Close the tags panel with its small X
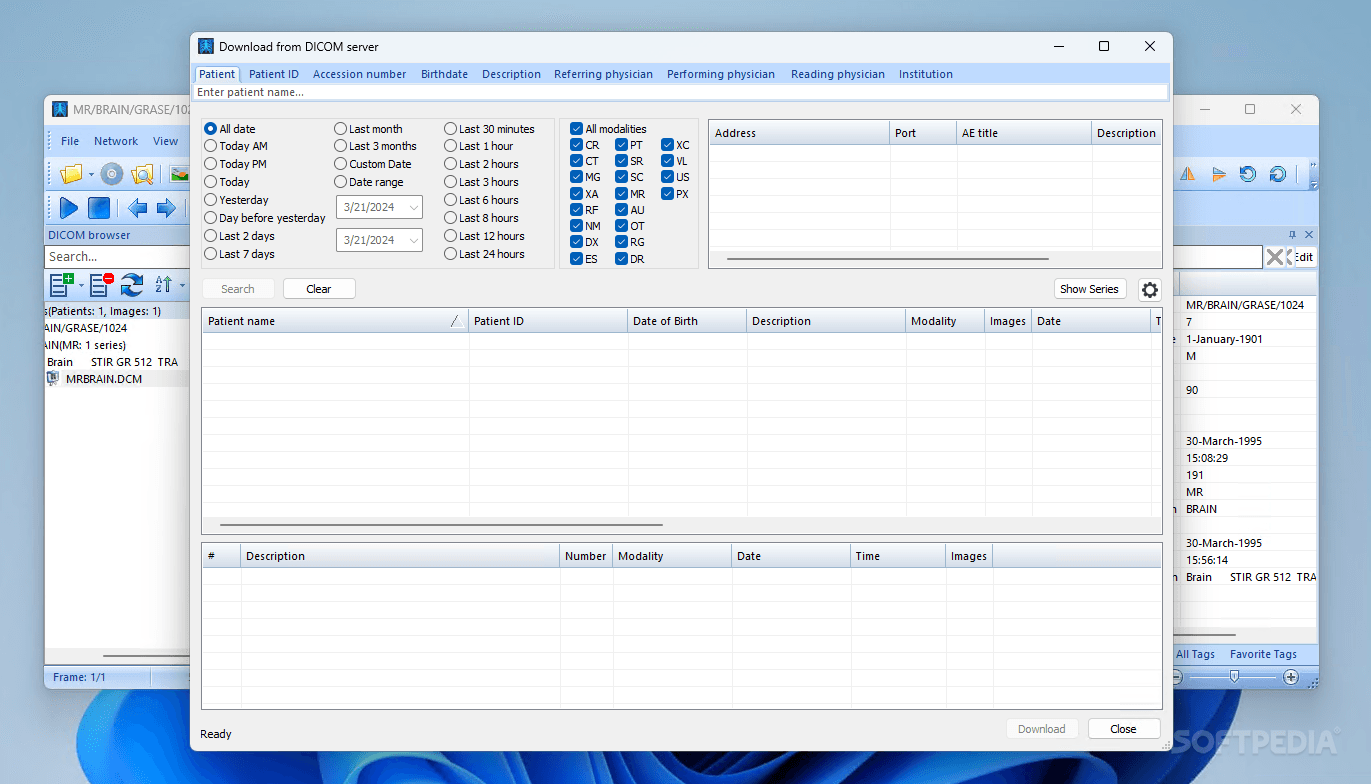The width and height of the screenshot is (1371, 784). (1309, 235)
